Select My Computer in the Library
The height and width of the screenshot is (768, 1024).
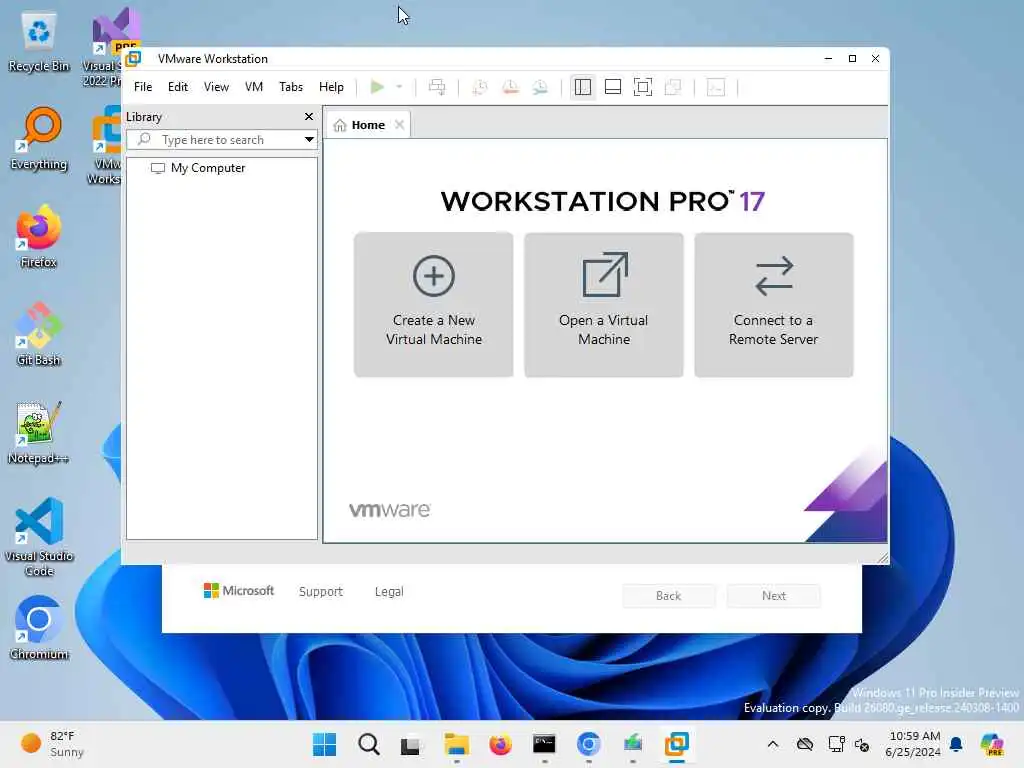click(198, 168)
